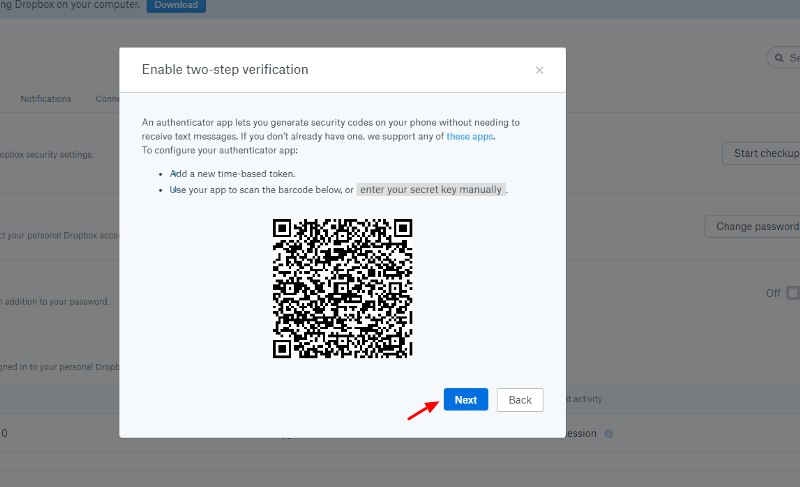This screenshot has height=487, width=800.
Task: Choose 'enter your secret key manually'
Action: click(431, 189)
